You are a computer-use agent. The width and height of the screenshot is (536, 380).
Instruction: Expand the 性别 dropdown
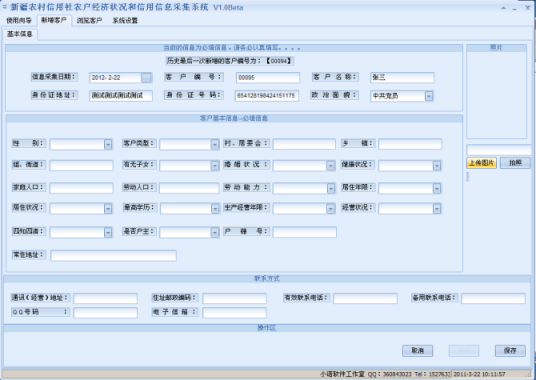pyautogui.click(x=108, y=144)
